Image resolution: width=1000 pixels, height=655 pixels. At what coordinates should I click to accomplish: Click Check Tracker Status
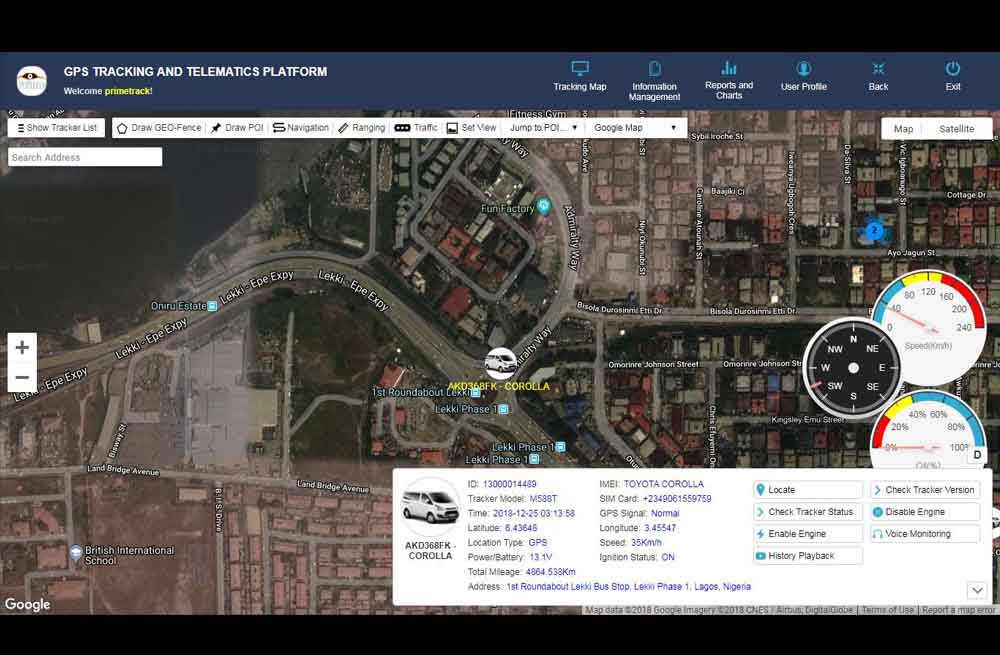click(807, 511)
